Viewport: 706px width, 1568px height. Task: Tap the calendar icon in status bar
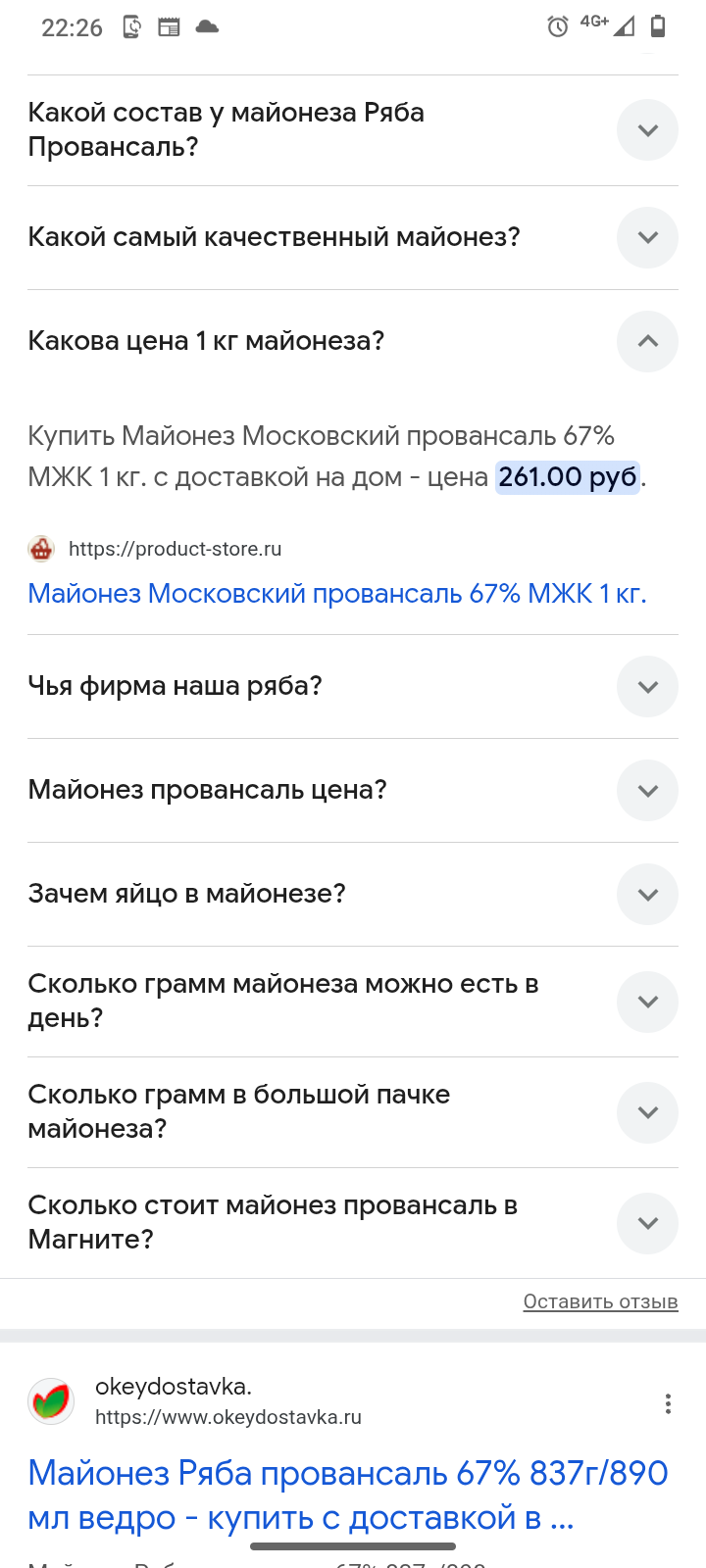[x=170, y=26]
